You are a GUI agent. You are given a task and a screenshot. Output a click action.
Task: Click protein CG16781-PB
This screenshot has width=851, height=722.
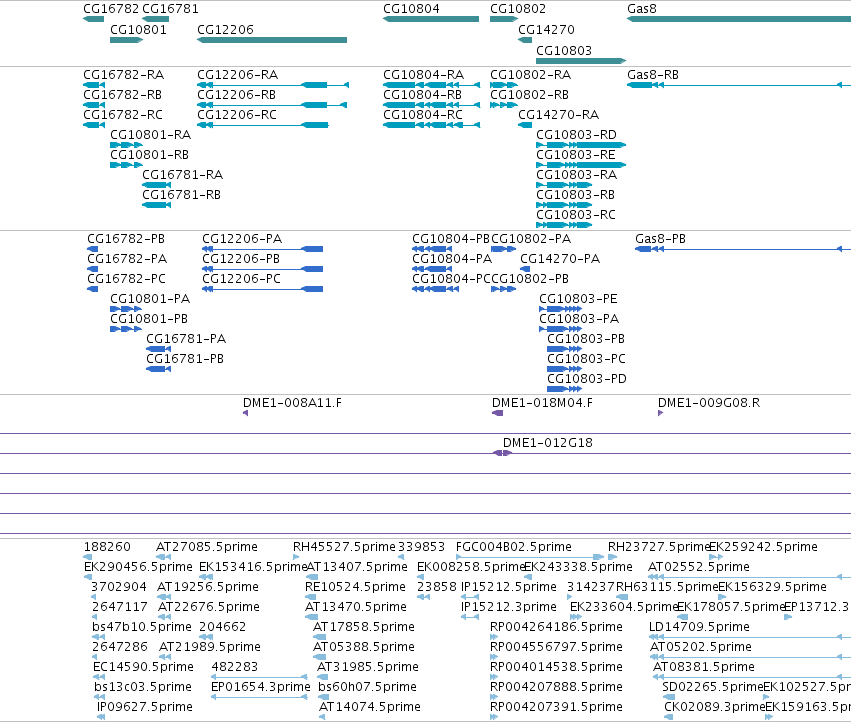[158, 369]
